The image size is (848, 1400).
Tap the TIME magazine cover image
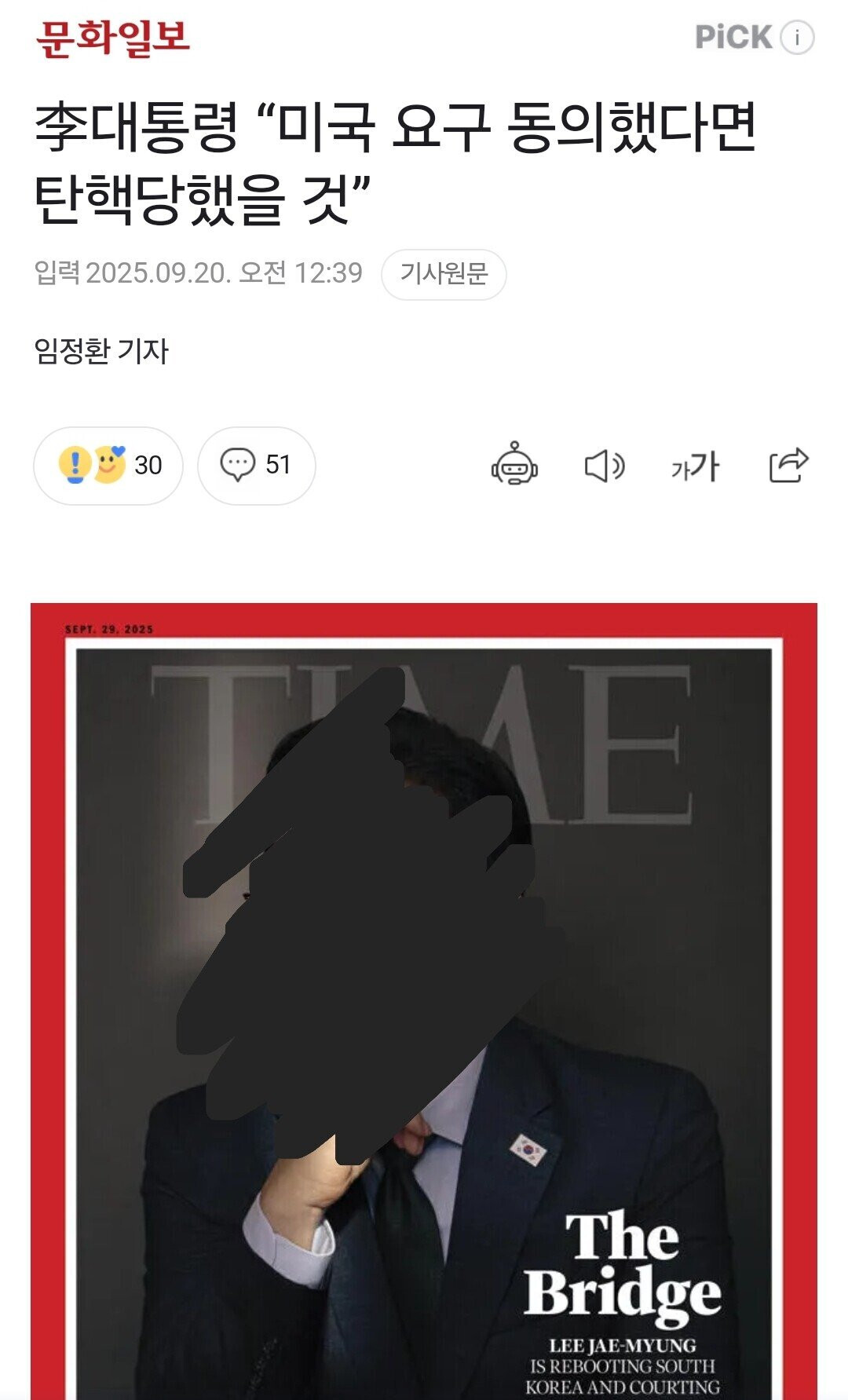424,1001
